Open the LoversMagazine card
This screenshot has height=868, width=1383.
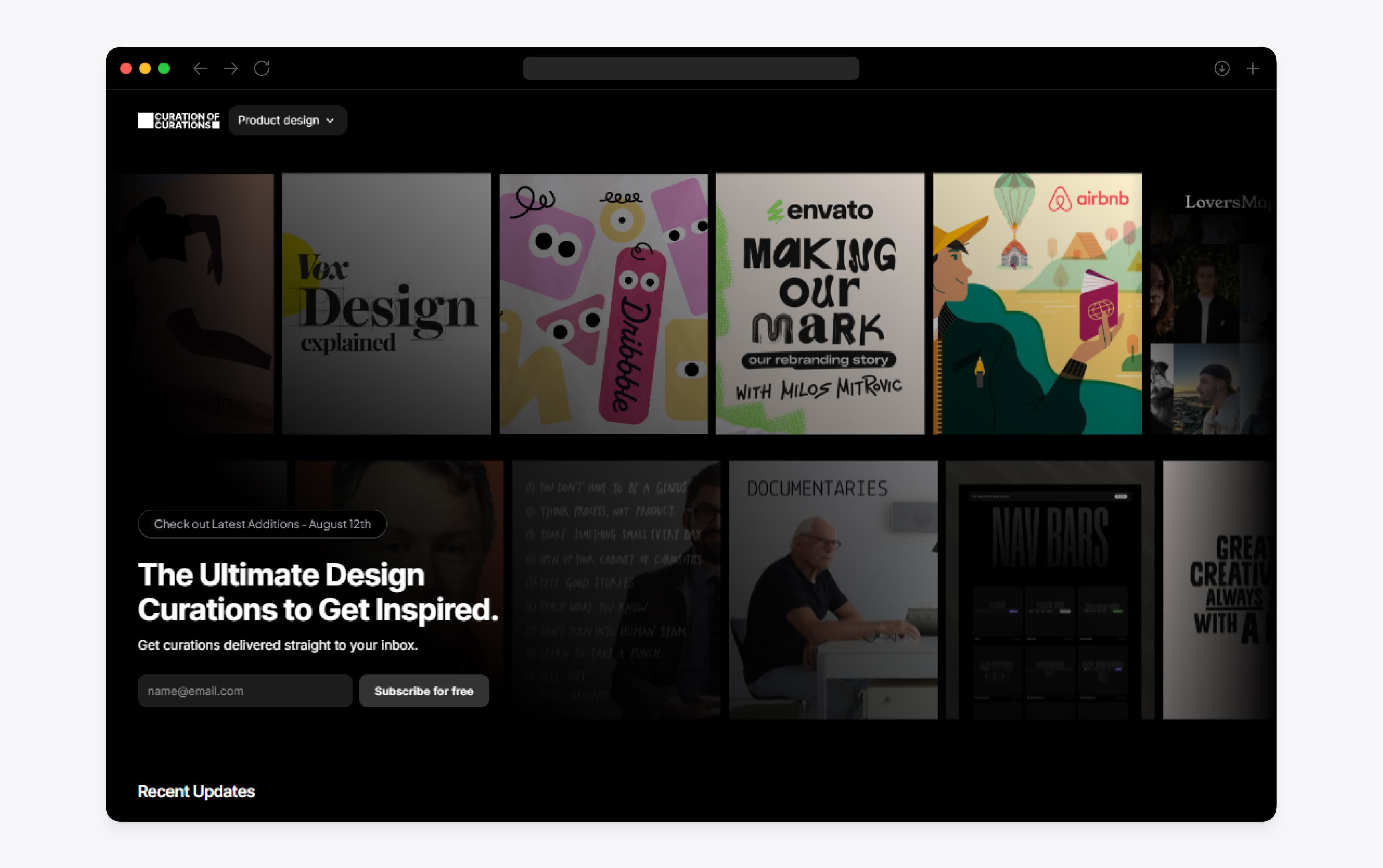tap(1213, 304)
